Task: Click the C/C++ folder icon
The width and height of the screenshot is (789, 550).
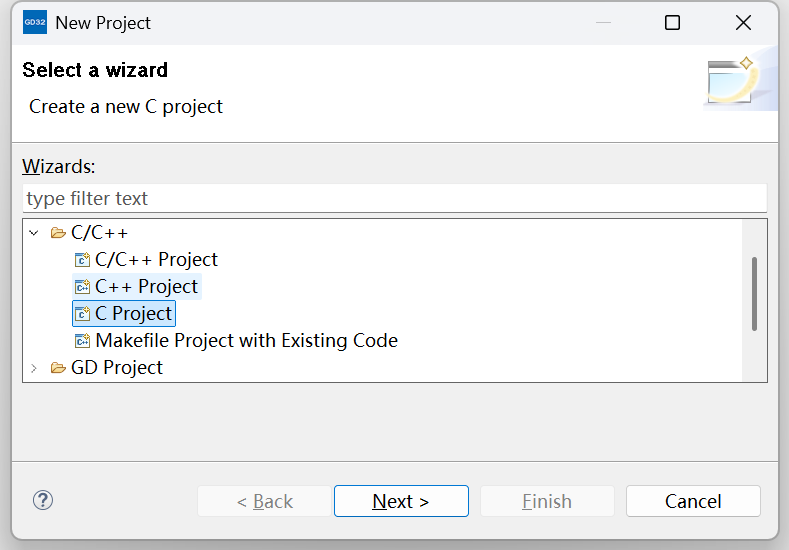Action: 58,233
